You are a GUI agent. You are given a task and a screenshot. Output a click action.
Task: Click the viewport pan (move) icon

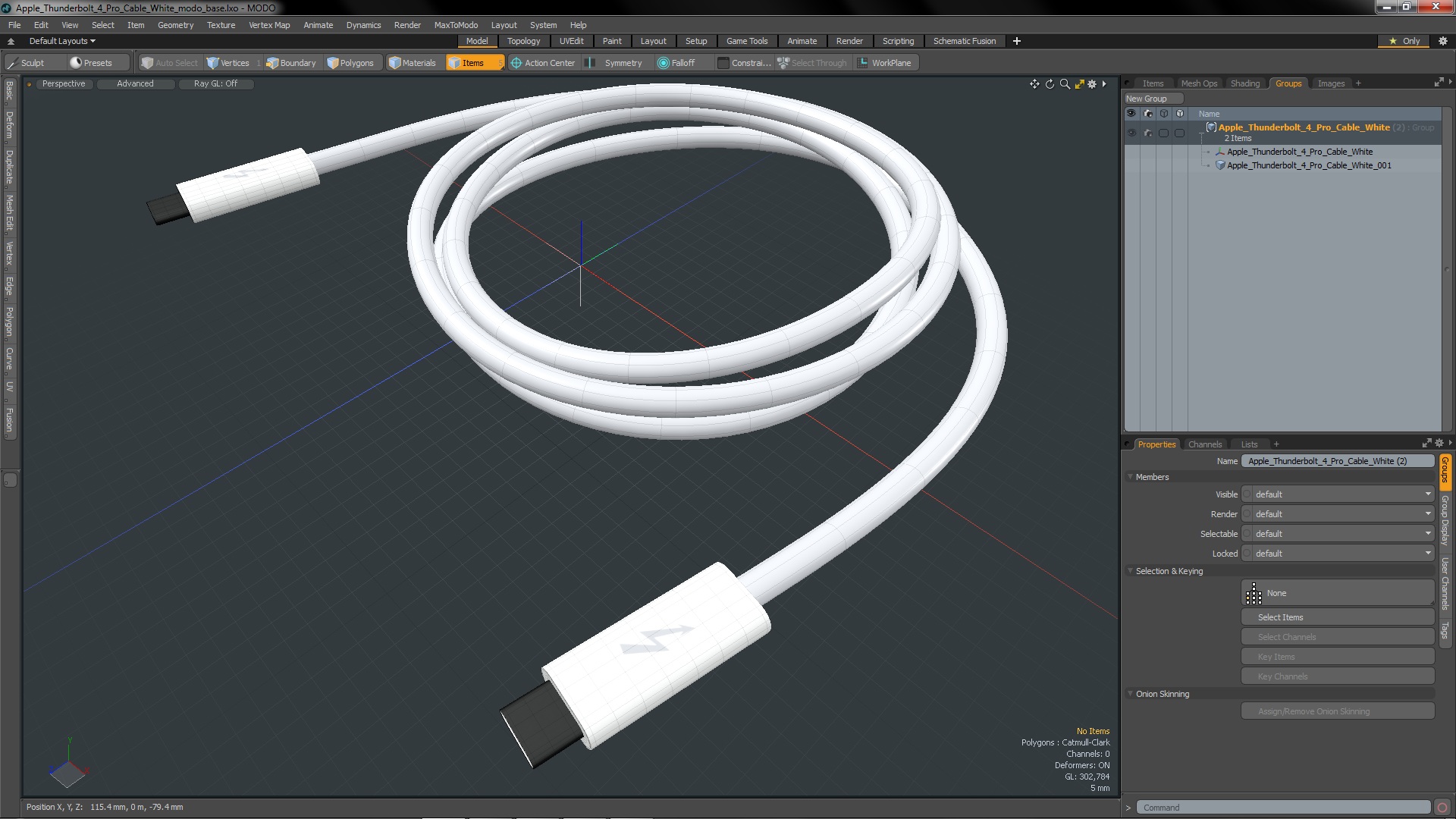coord(1034,84)
